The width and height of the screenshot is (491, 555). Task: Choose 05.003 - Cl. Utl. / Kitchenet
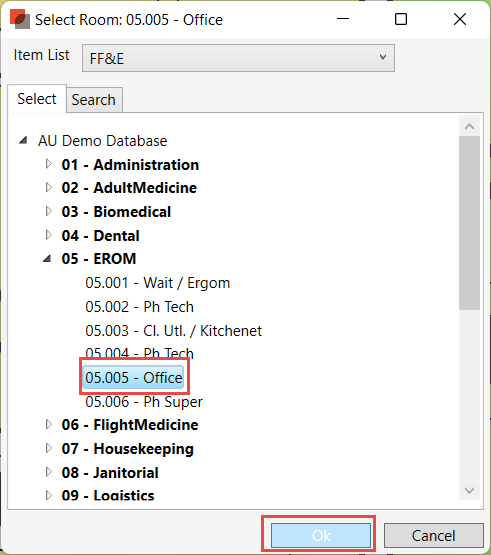point(173,331)
